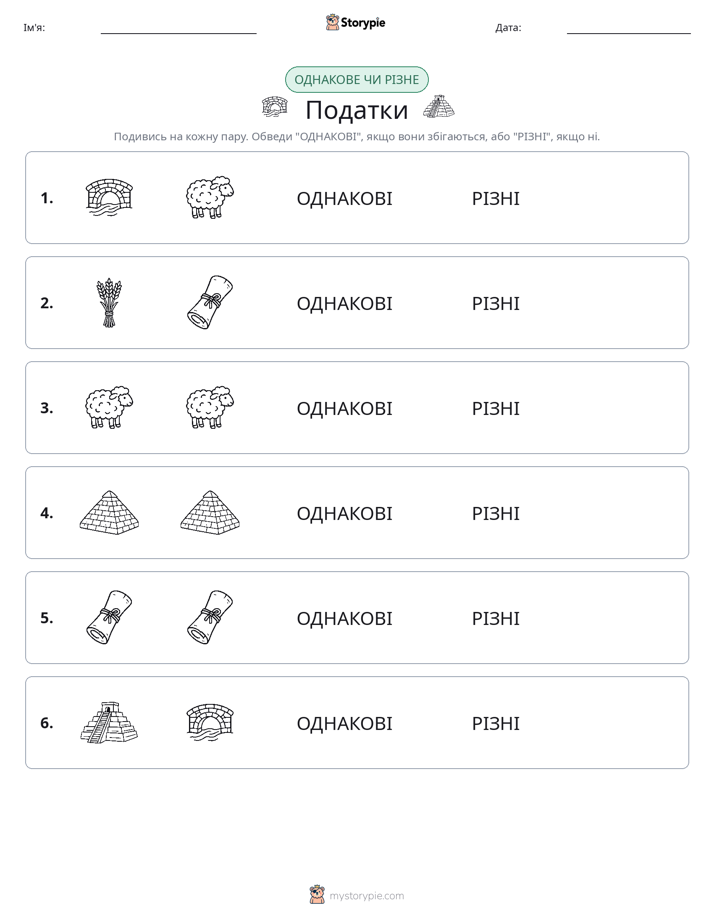The image size is (714, 924).
Task: Click the sheep icon in row 1
Action: (210, 197)
